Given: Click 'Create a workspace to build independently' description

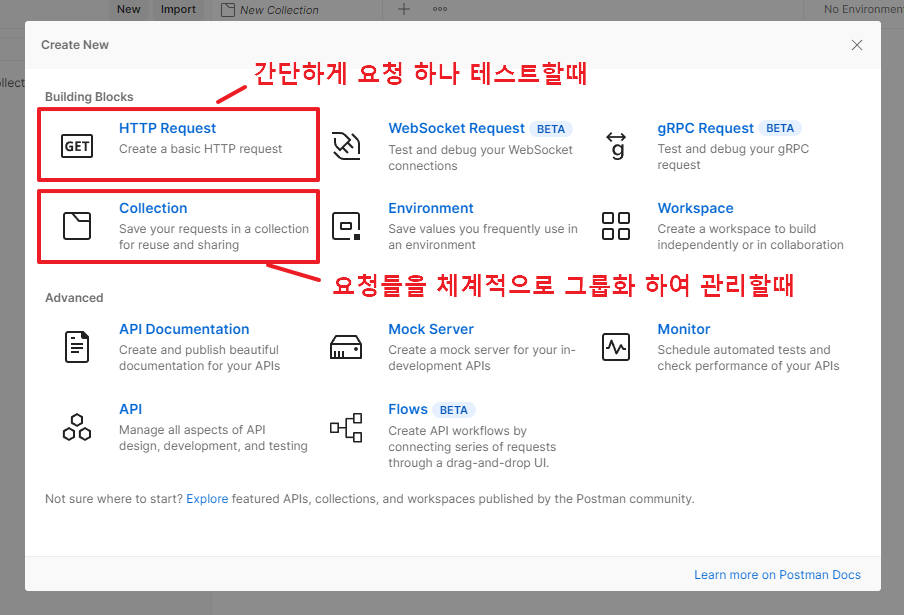Looking at the screenshot, I should (x=750, y=236).
